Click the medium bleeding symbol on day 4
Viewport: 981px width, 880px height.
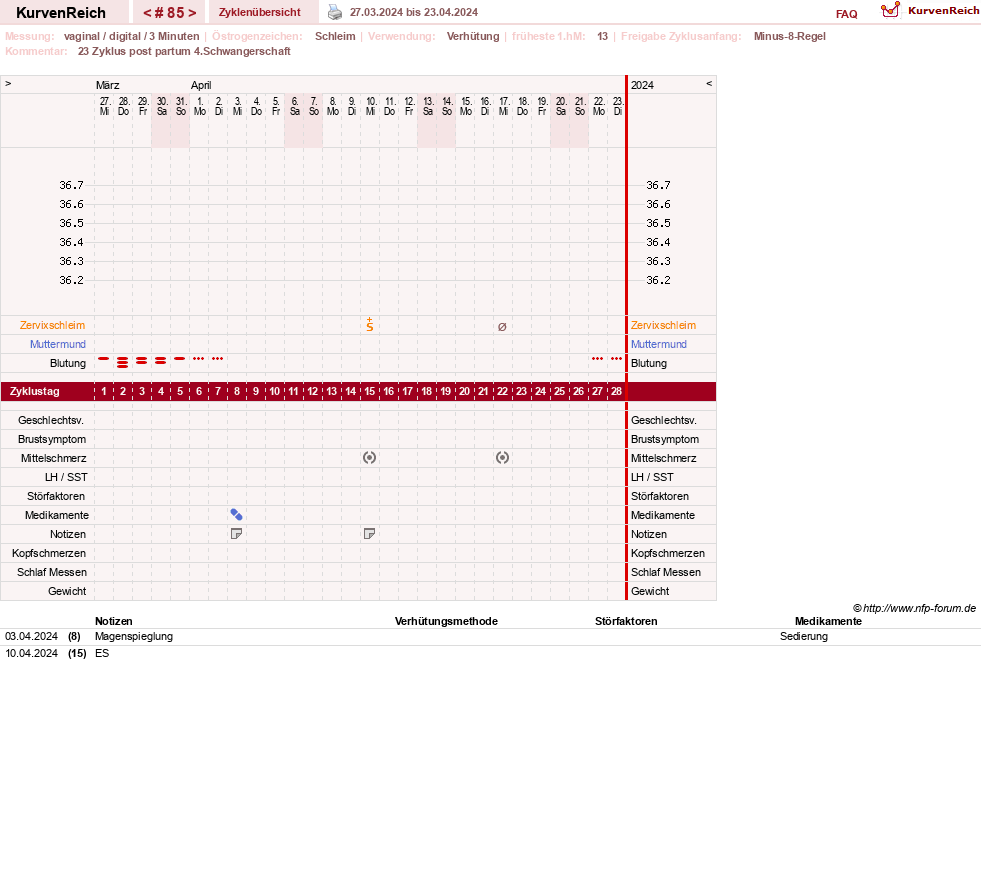pos(161,361)
